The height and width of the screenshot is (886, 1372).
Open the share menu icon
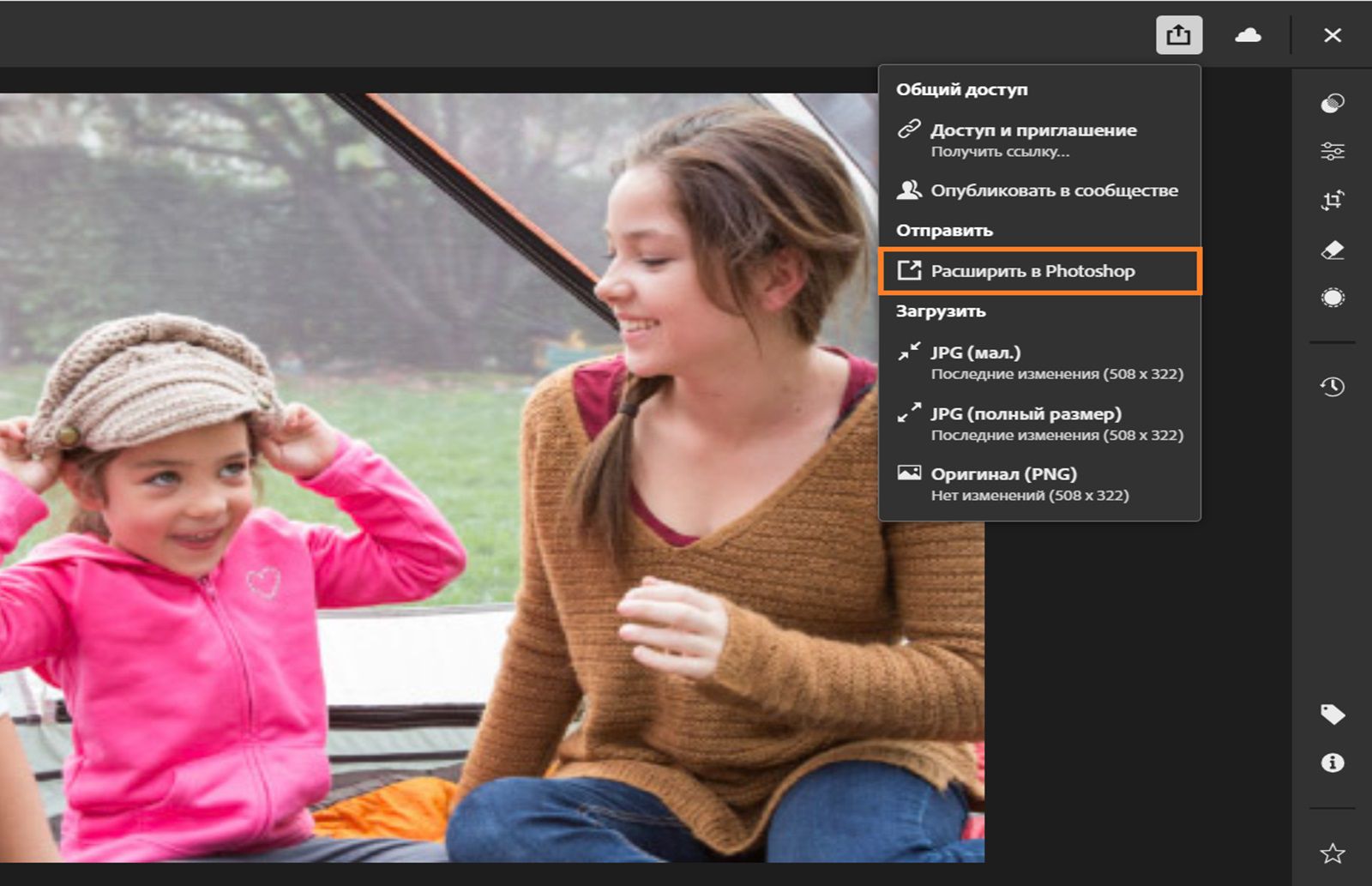[1178, 35]
